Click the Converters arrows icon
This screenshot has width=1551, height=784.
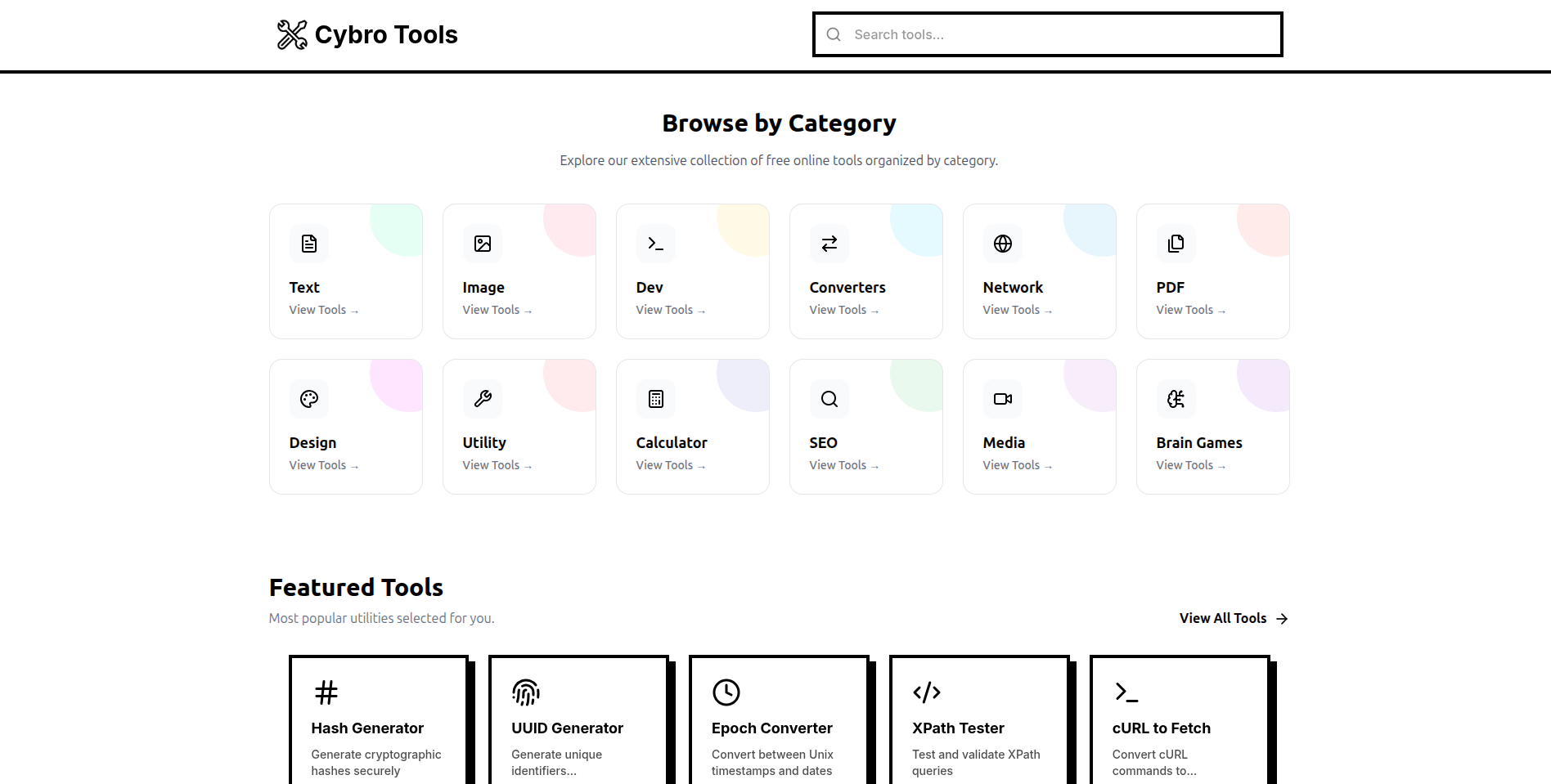(x=829, y=244)
